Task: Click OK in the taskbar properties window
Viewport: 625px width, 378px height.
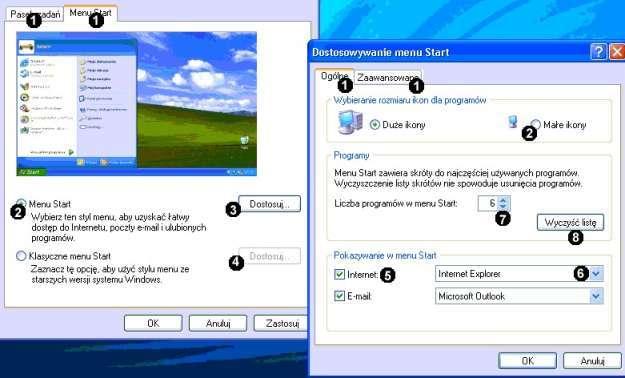Action: click(x=153, y=323)
